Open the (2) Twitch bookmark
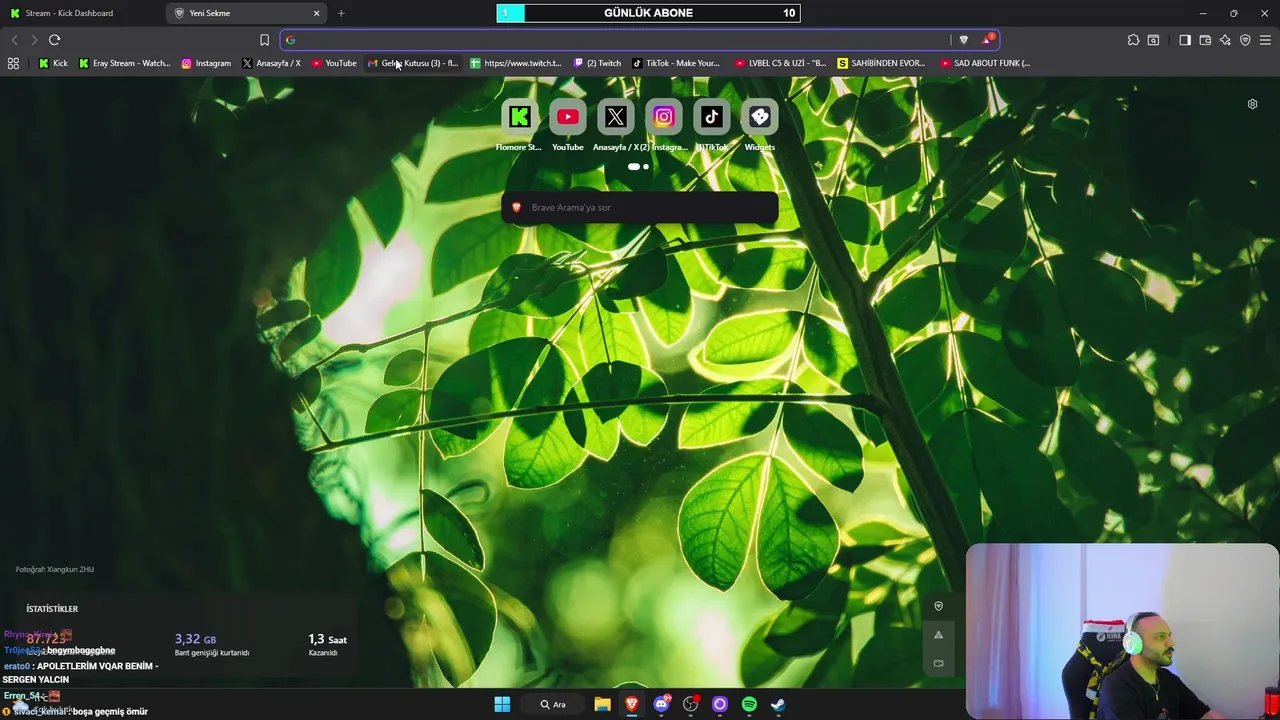 tap(597, 63)
